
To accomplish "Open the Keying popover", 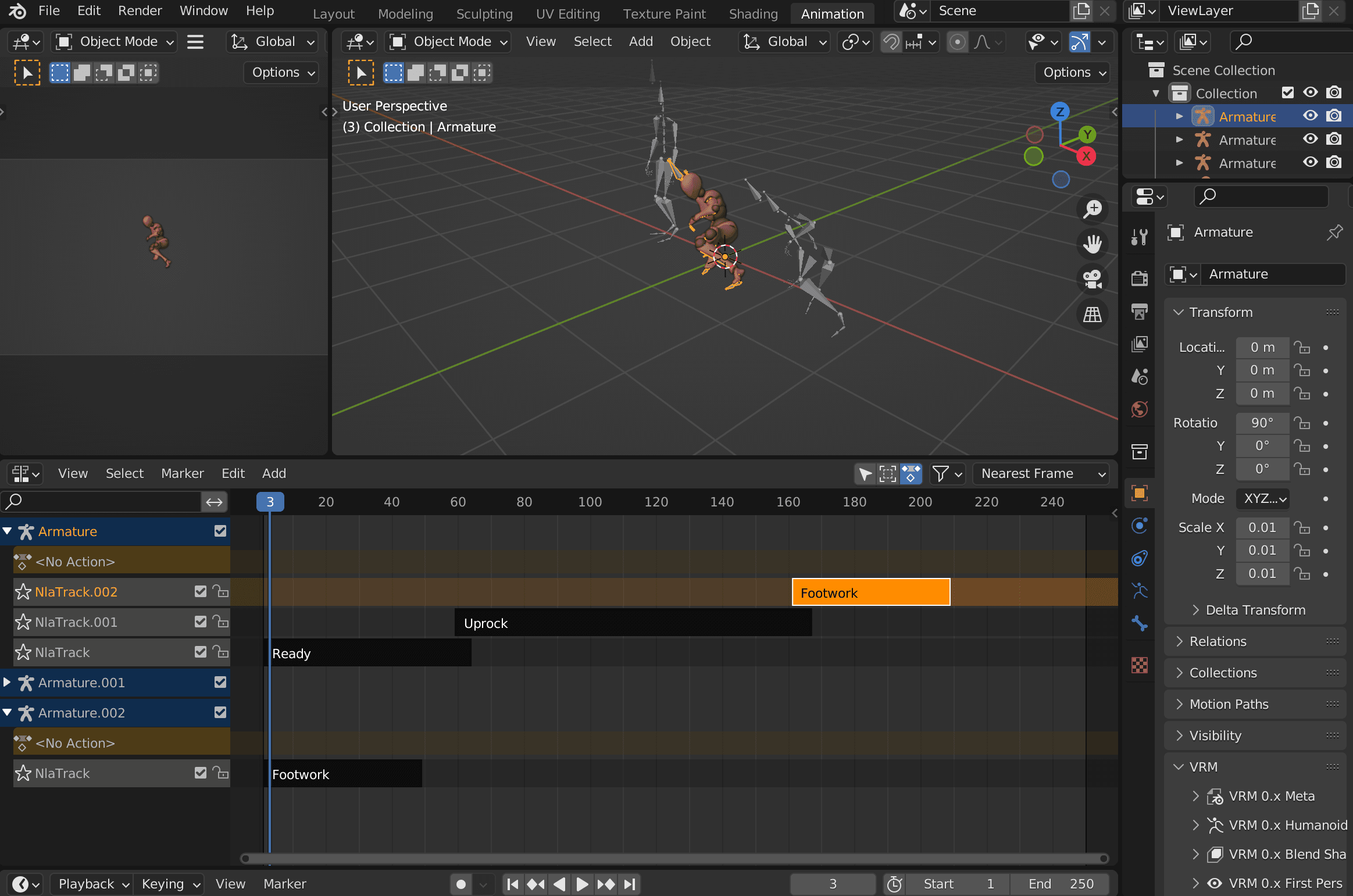I will (170, 884).
